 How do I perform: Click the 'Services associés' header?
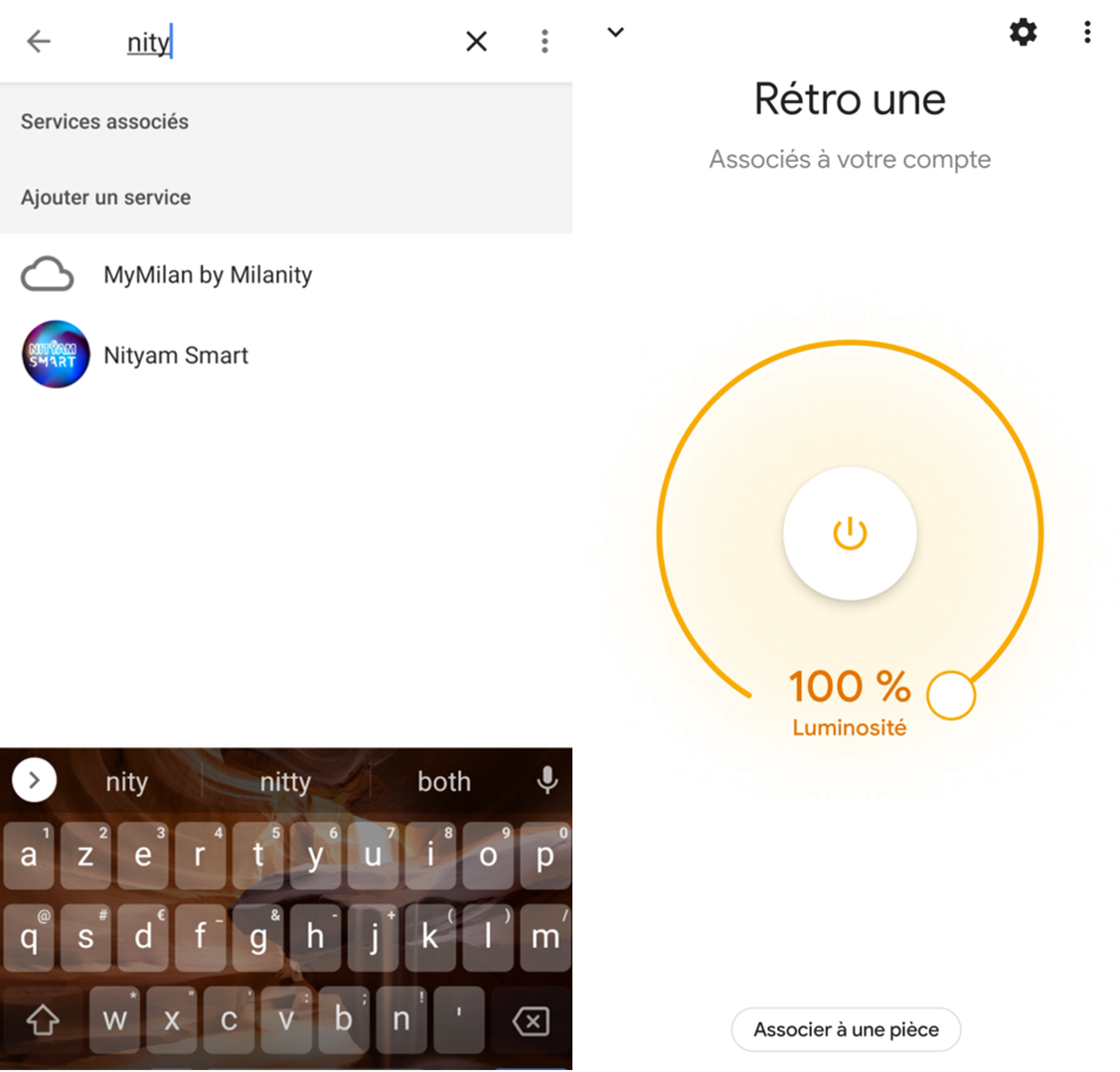coord(104,121)
